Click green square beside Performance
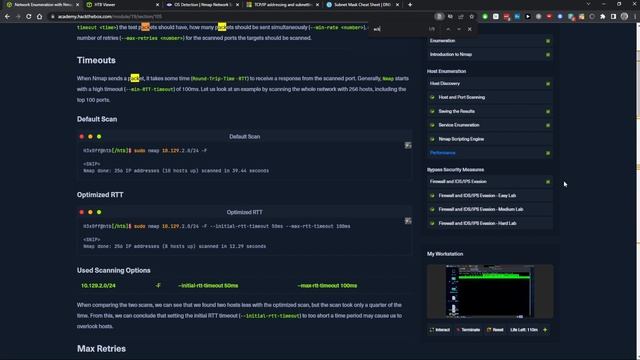Image resolution: width=640 pixels, height=360 pixels. (548, 153)
